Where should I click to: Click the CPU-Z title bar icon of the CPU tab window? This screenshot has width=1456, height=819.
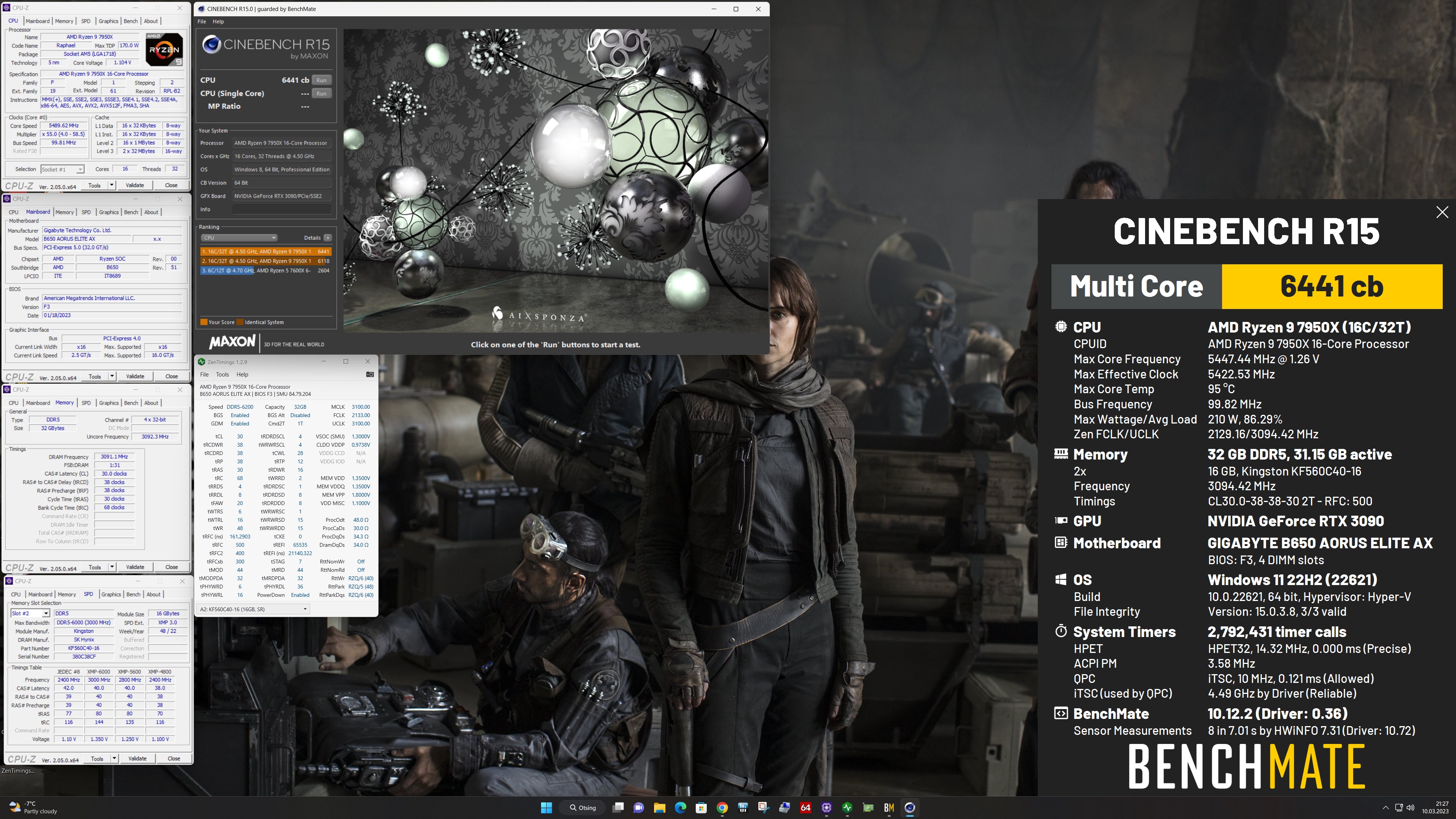(x=7, y=8)
